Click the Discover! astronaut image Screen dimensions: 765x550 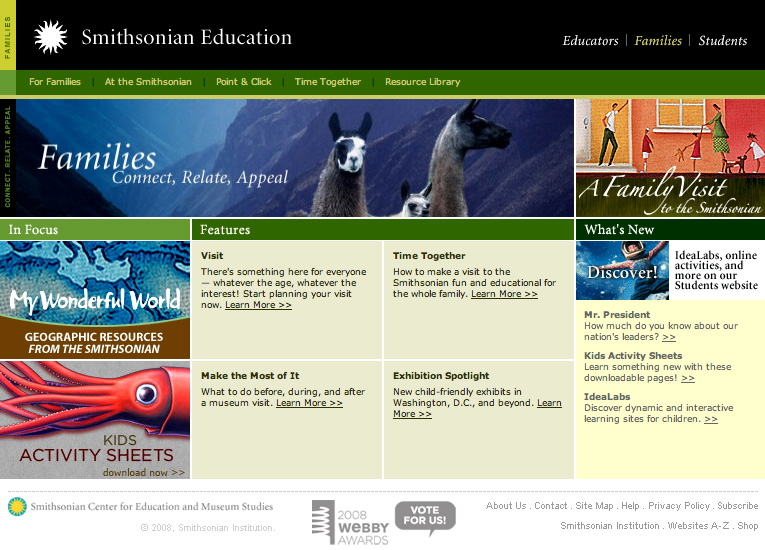pyautogui.click(x=622, y=270)
